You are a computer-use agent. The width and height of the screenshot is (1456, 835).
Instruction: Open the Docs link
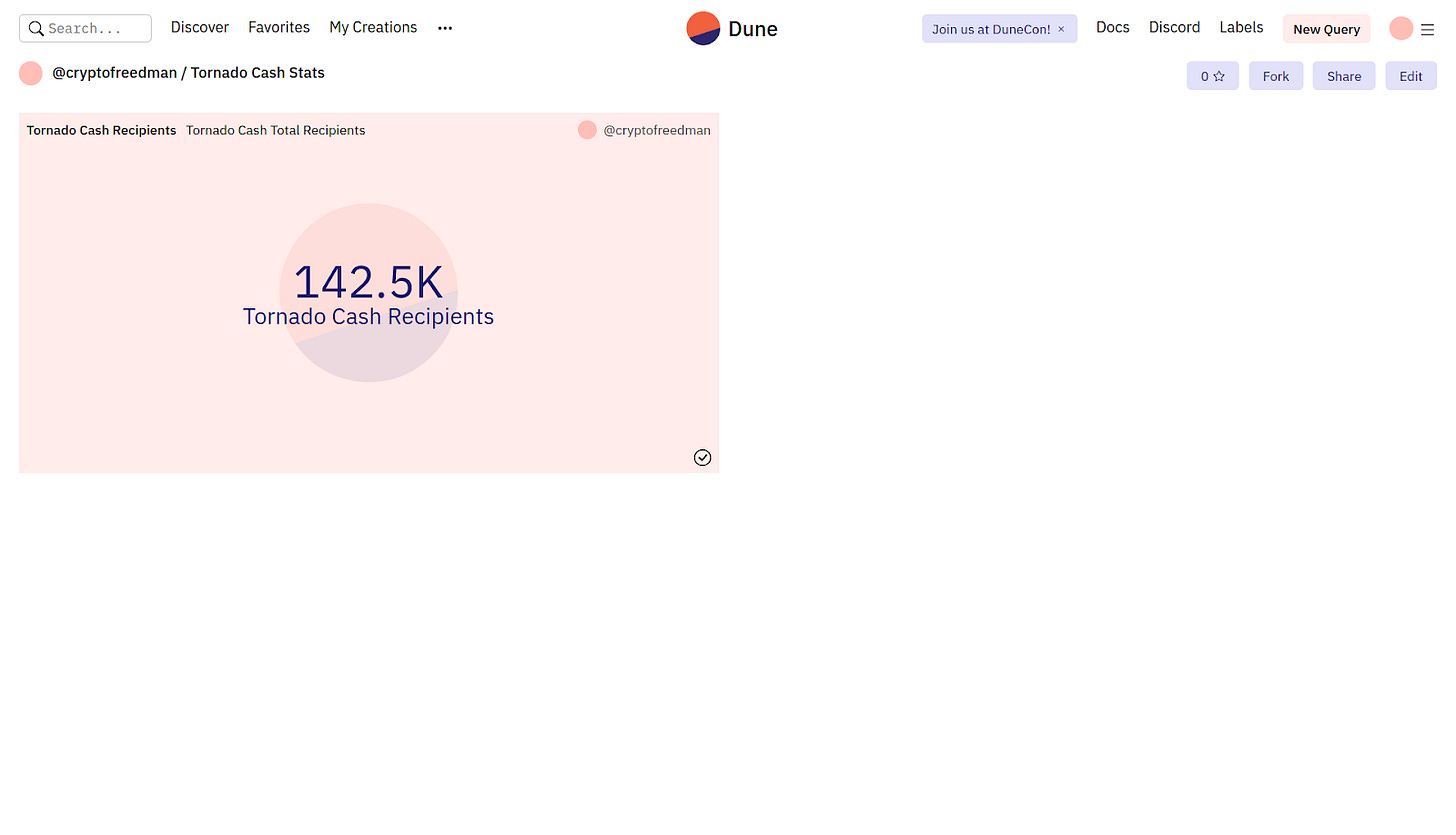pyautogui.click(x=1113, y=28)
